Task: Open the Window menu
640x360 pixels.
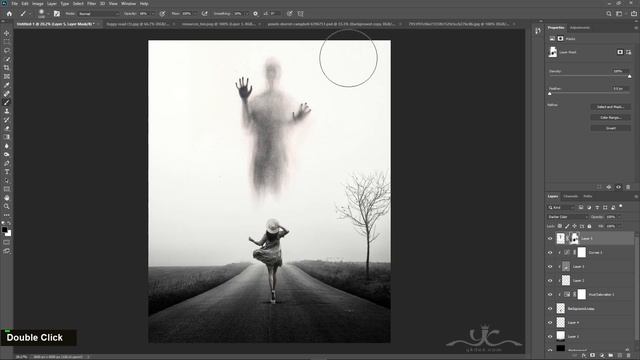Action: pos(128,4)
